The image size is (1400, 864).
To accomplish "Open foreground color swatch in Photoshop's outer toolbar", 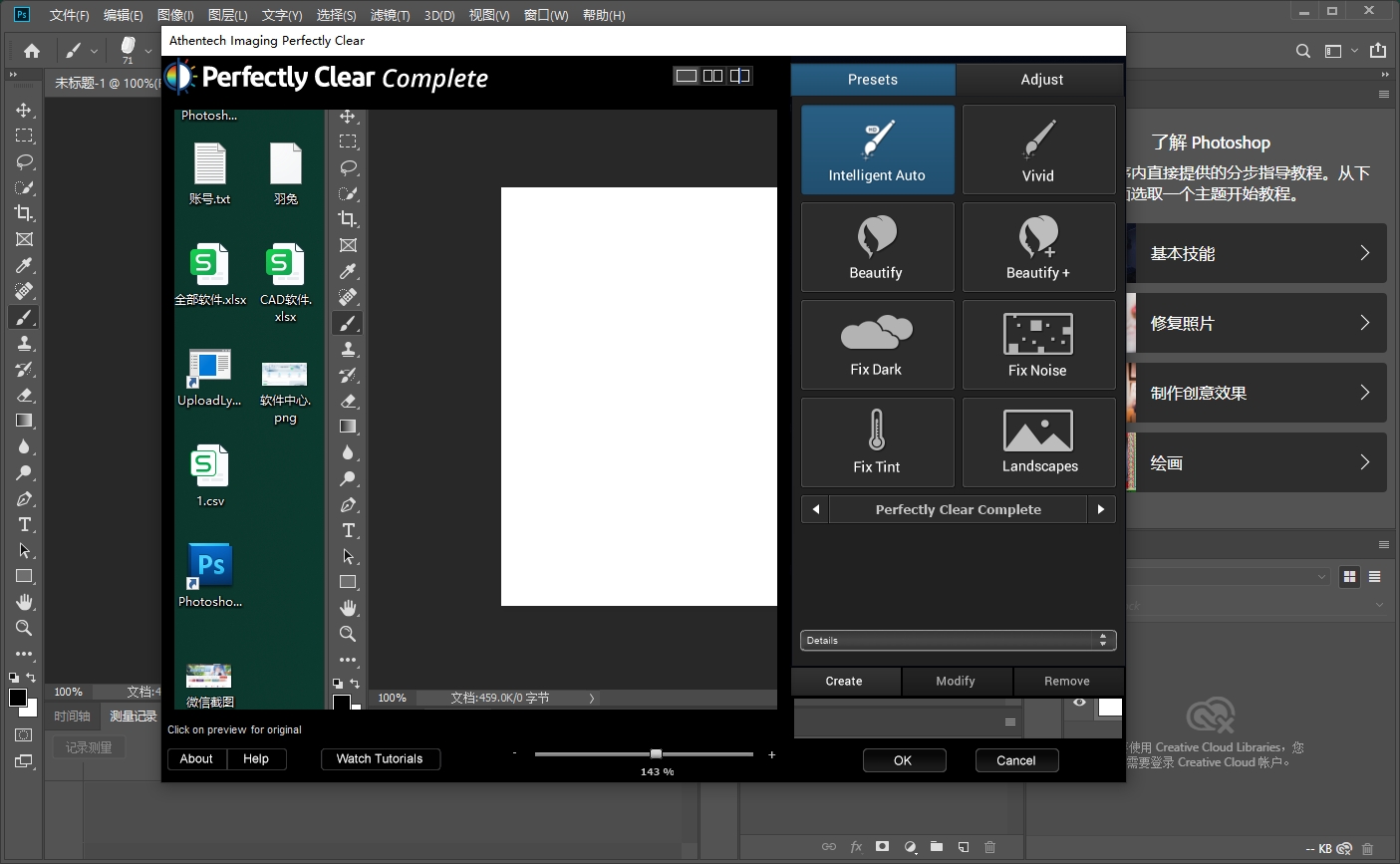I will [x=18, y=698].
